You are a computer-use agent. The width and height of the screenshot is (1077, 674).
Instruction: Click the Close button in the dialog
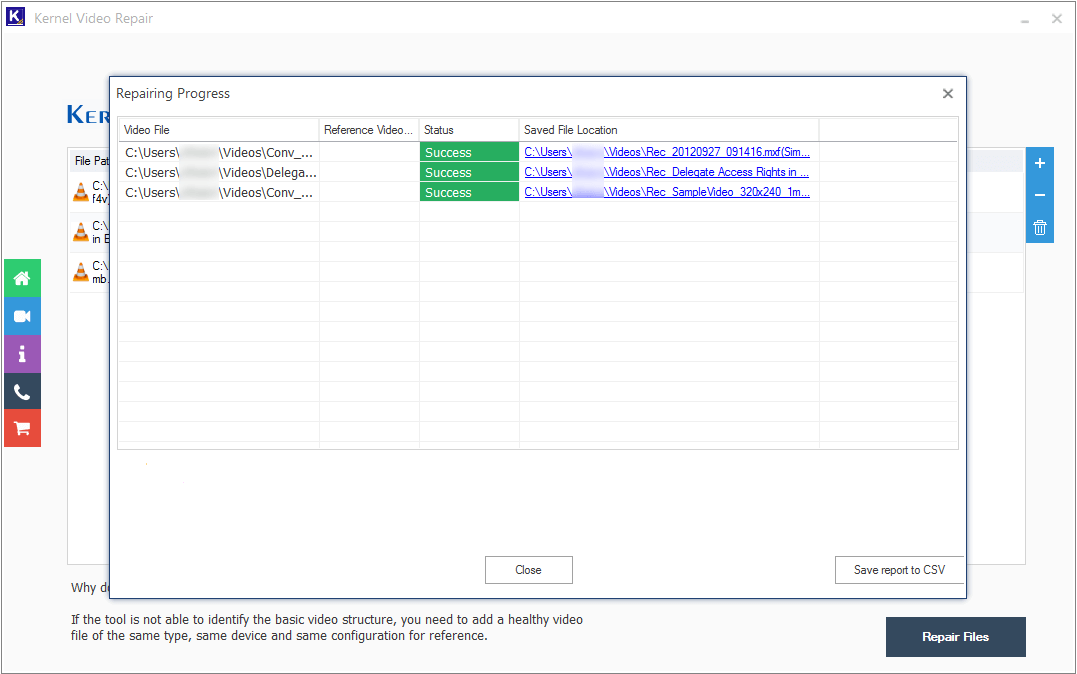coord(529,570)
